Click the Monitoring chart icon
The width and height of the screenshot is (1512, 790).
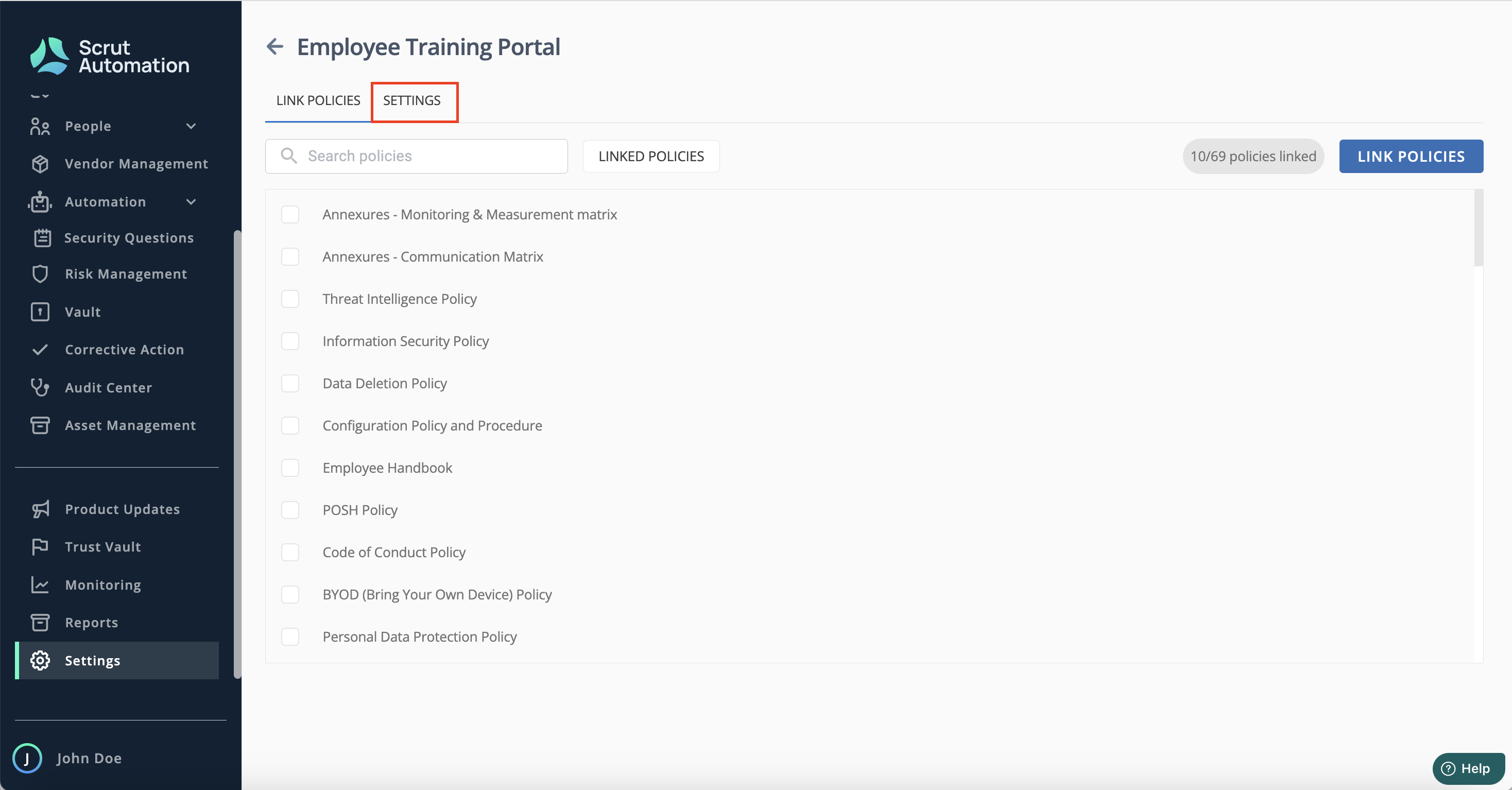tap(40, 585)
